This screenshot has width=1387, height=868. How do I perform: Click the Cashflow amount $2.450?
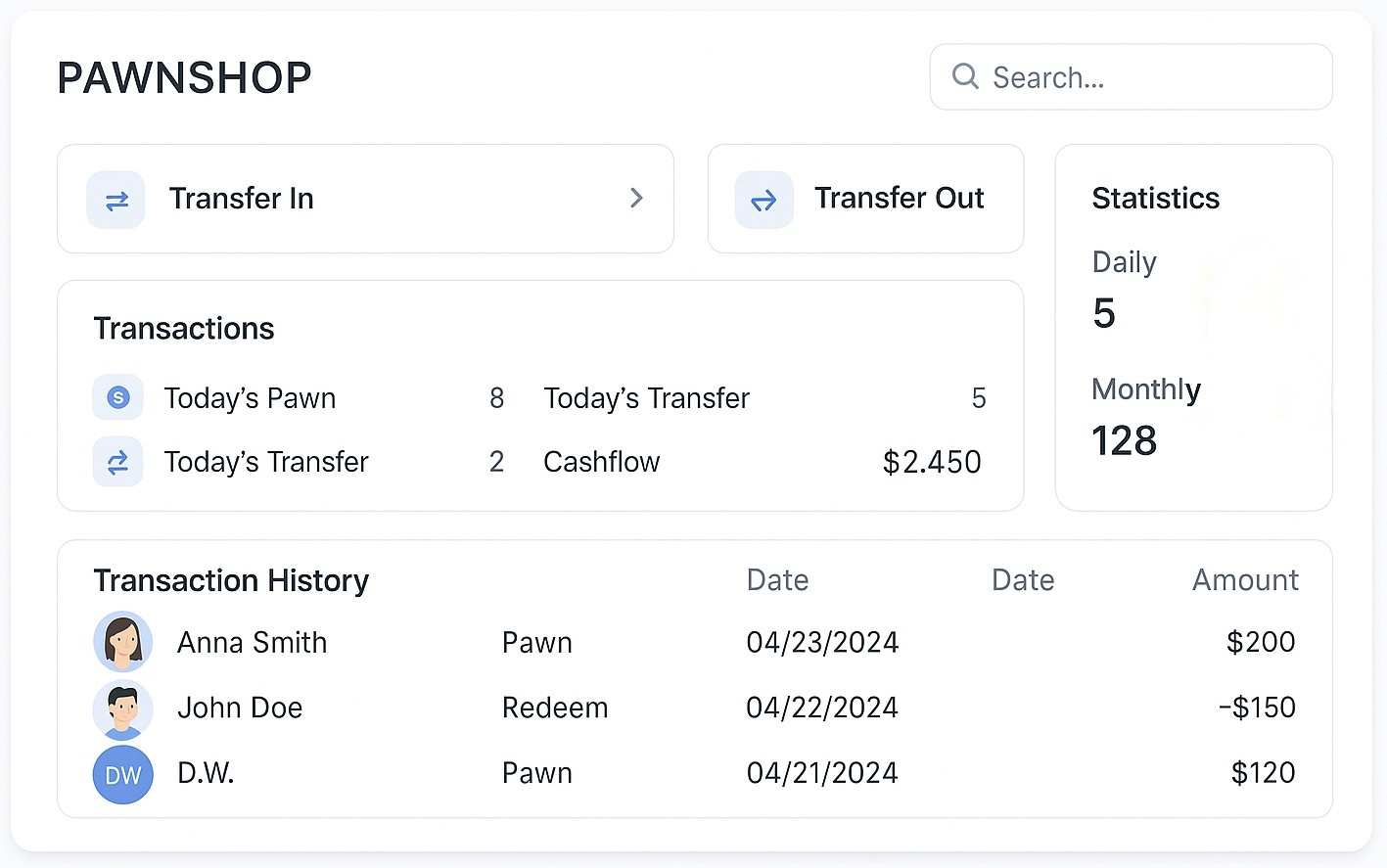(x=931, y=462)
